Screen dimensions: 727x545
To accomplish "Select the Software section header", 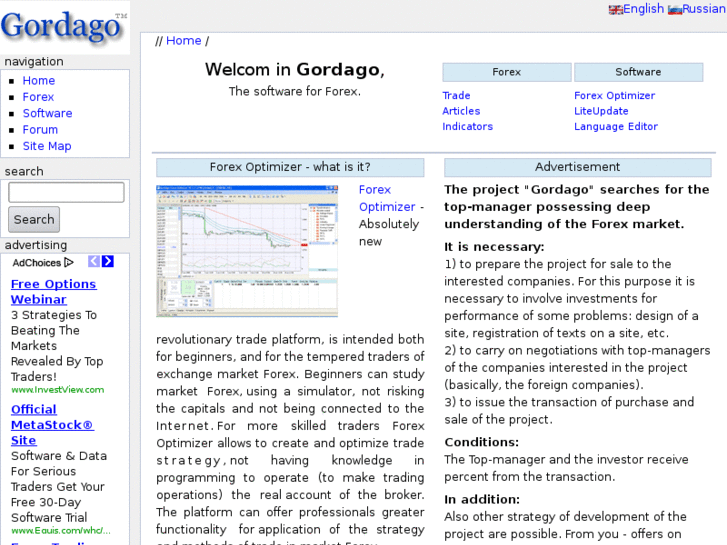I will pyautogui.click(x=638, y=72).
